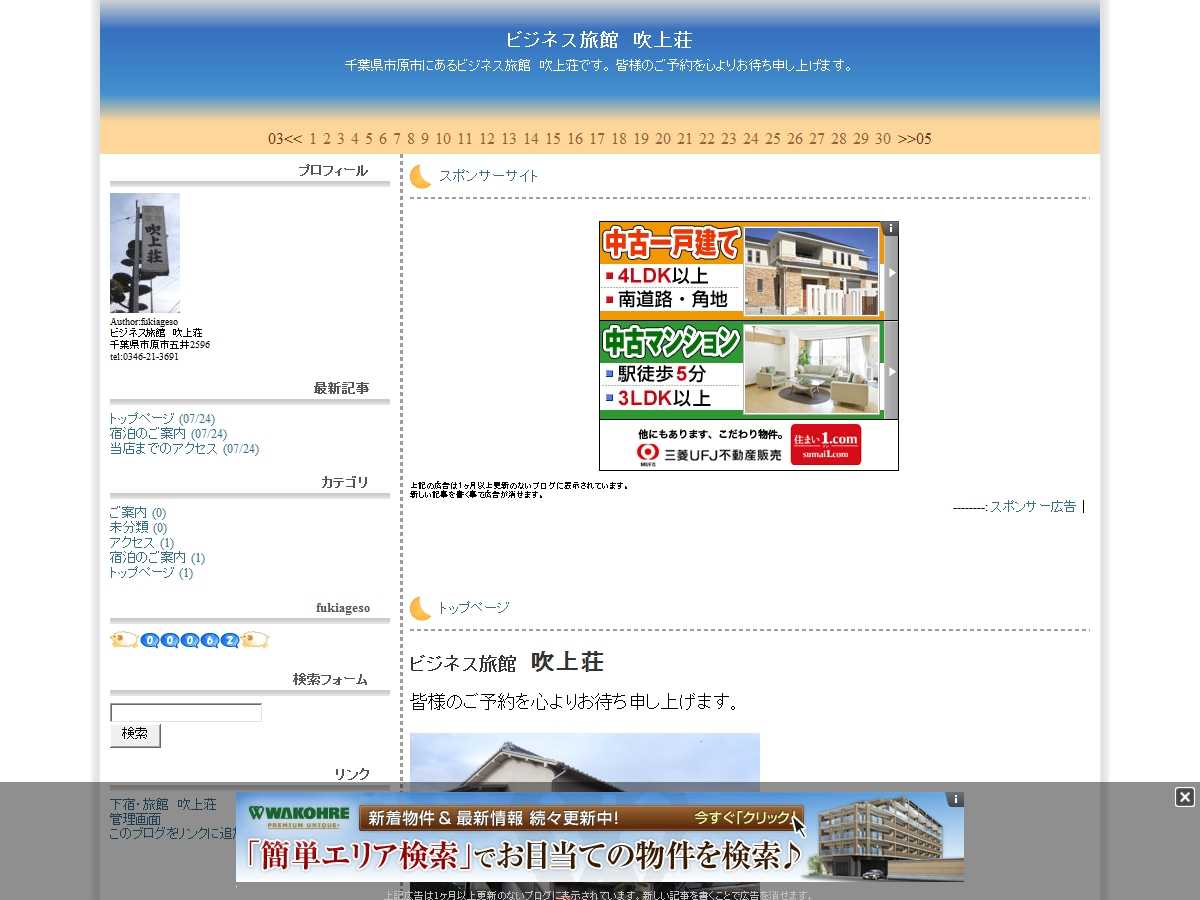Select day 10 in the calendar row
This screenshot has height=900, width=1200.
443,139
